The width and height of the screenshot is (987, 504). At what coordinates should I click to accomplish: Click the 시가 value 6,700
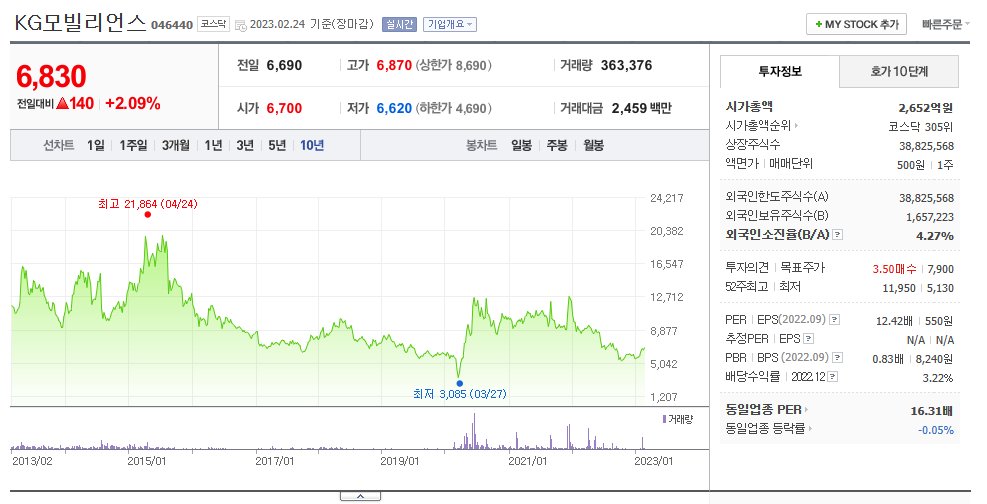284,108
